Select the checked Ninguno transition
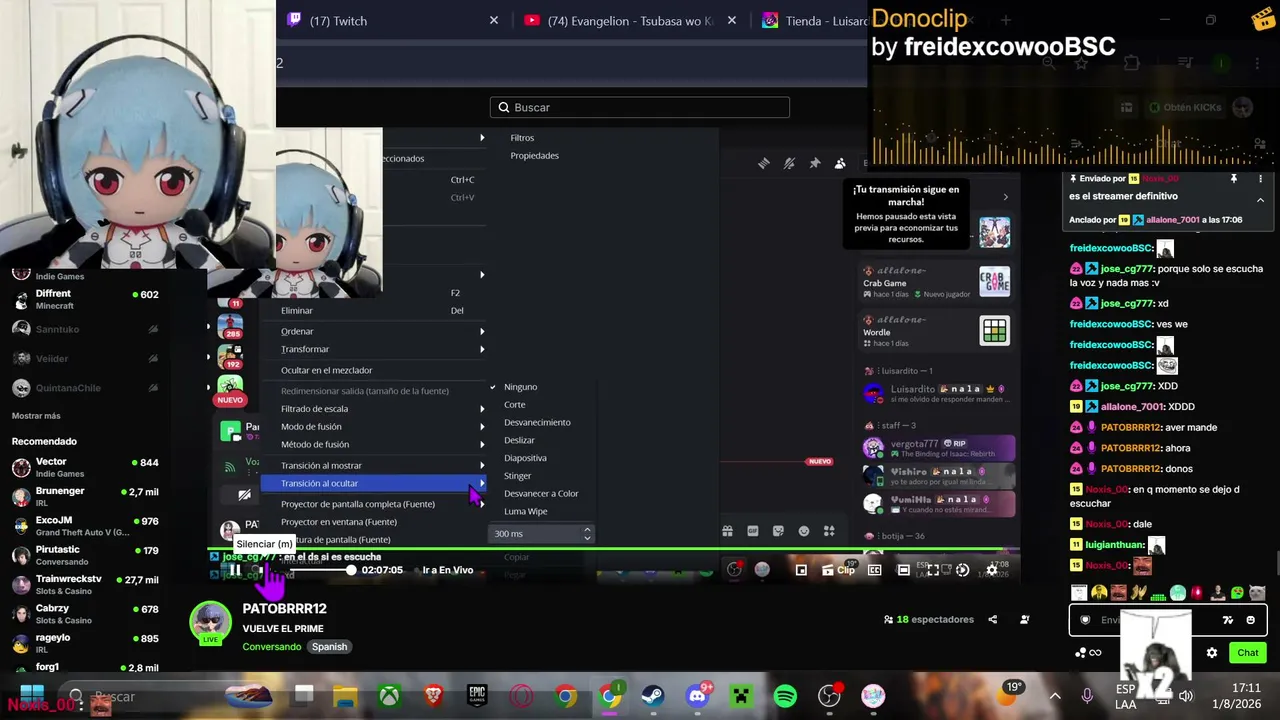 pyautogui.click(x=520, y=387)
